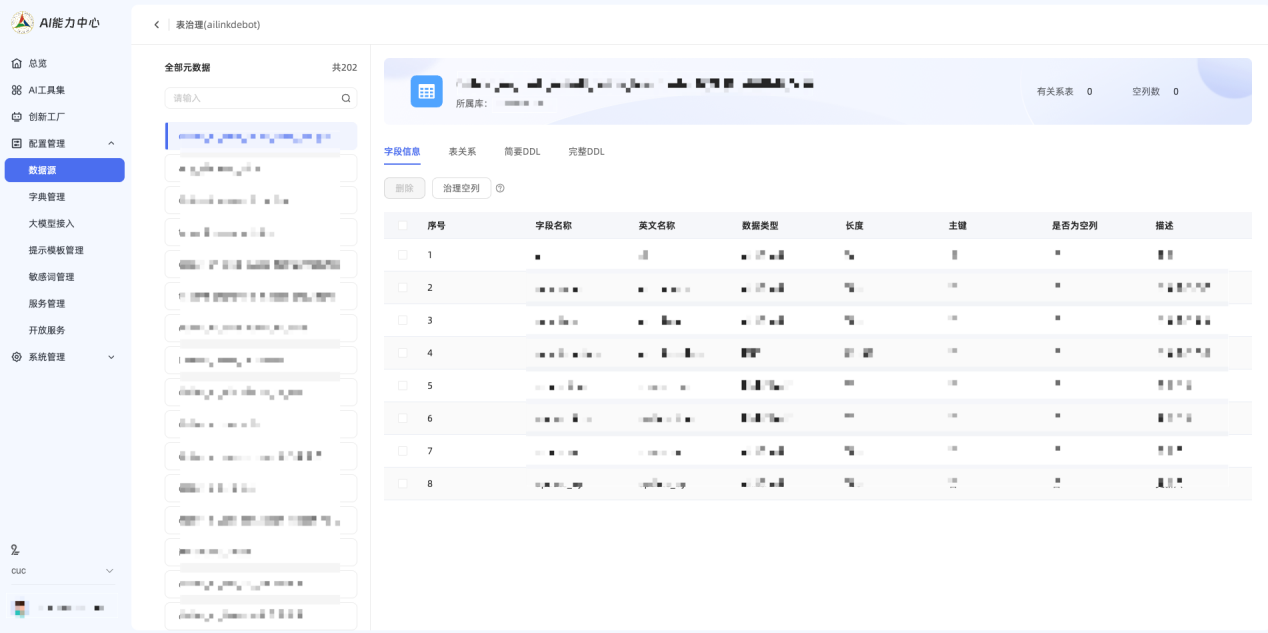Click the 治理空列 button

pyautogui.click(x=461, y=188)
